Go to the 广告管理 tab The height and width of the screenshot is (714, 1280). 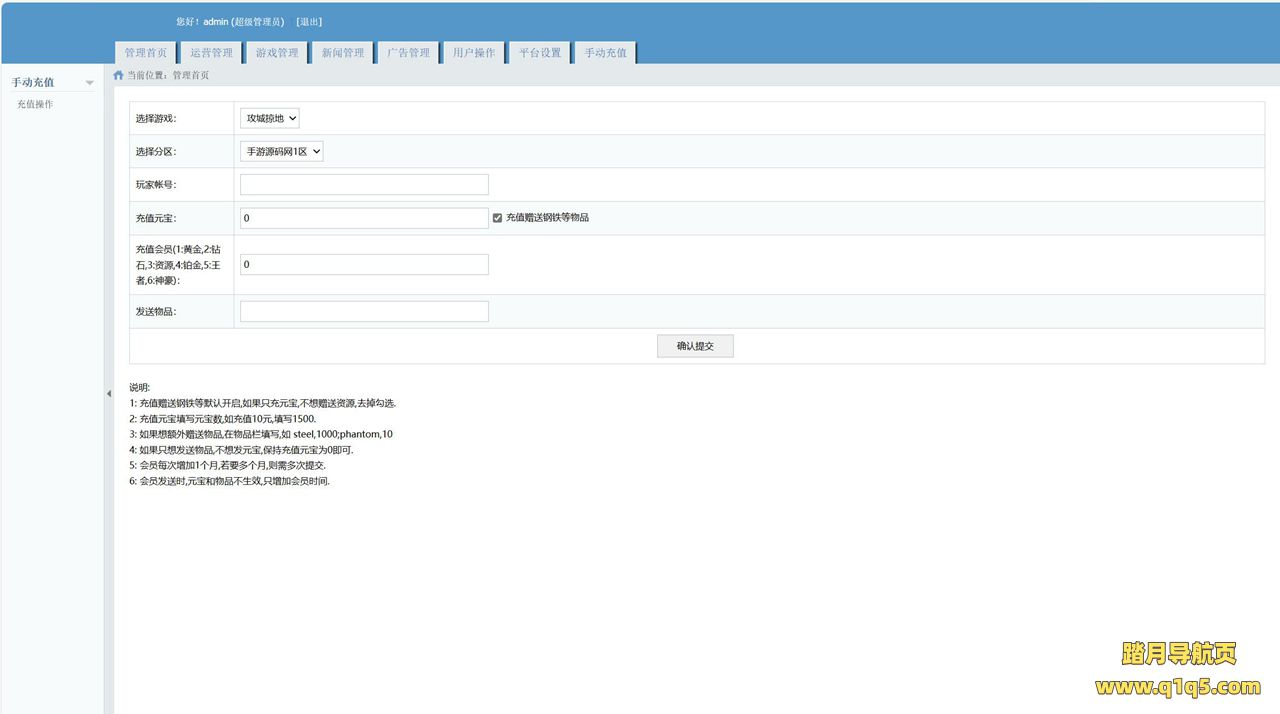409,53
